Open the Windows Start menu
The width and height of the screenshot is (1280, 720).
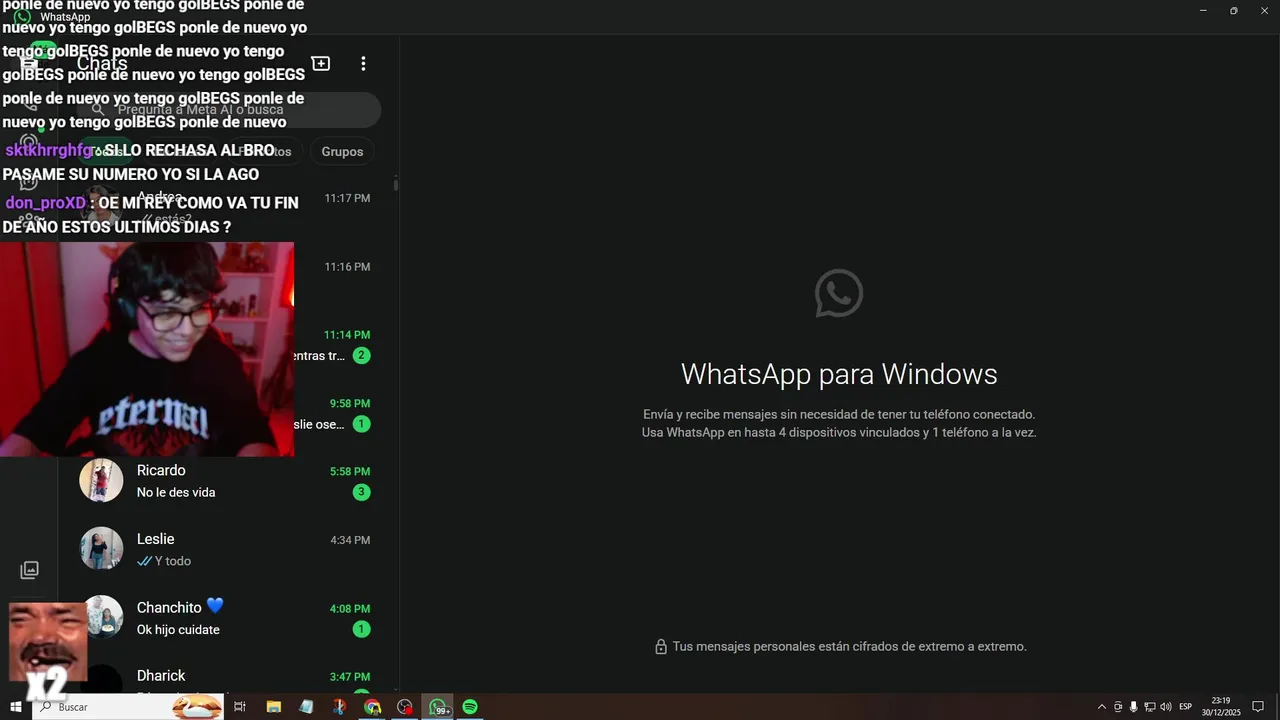(16, 707)
